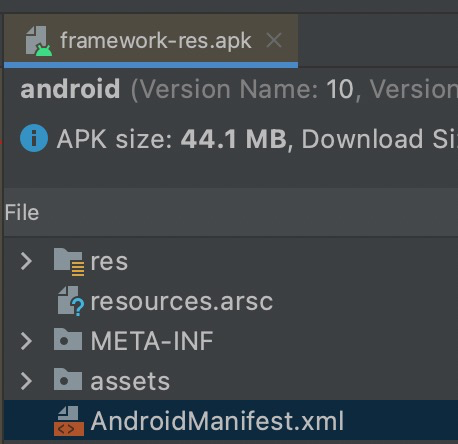Select META-INF in the file tree
Viewport: 458px width, 444px height.
click(152, 341)
